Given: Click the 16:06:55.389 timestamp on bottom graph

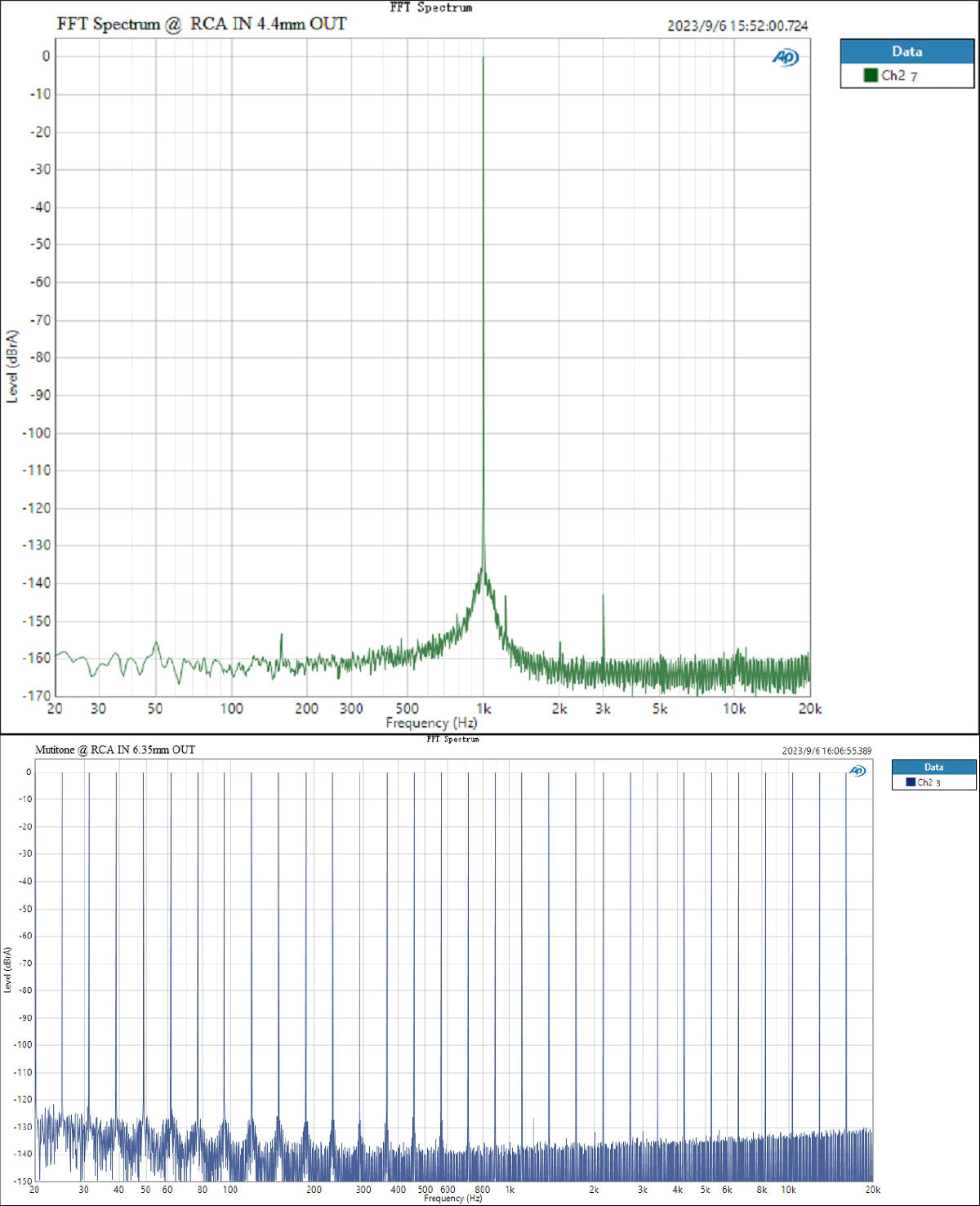Looking at the screenshot, I should coord(826,751).
